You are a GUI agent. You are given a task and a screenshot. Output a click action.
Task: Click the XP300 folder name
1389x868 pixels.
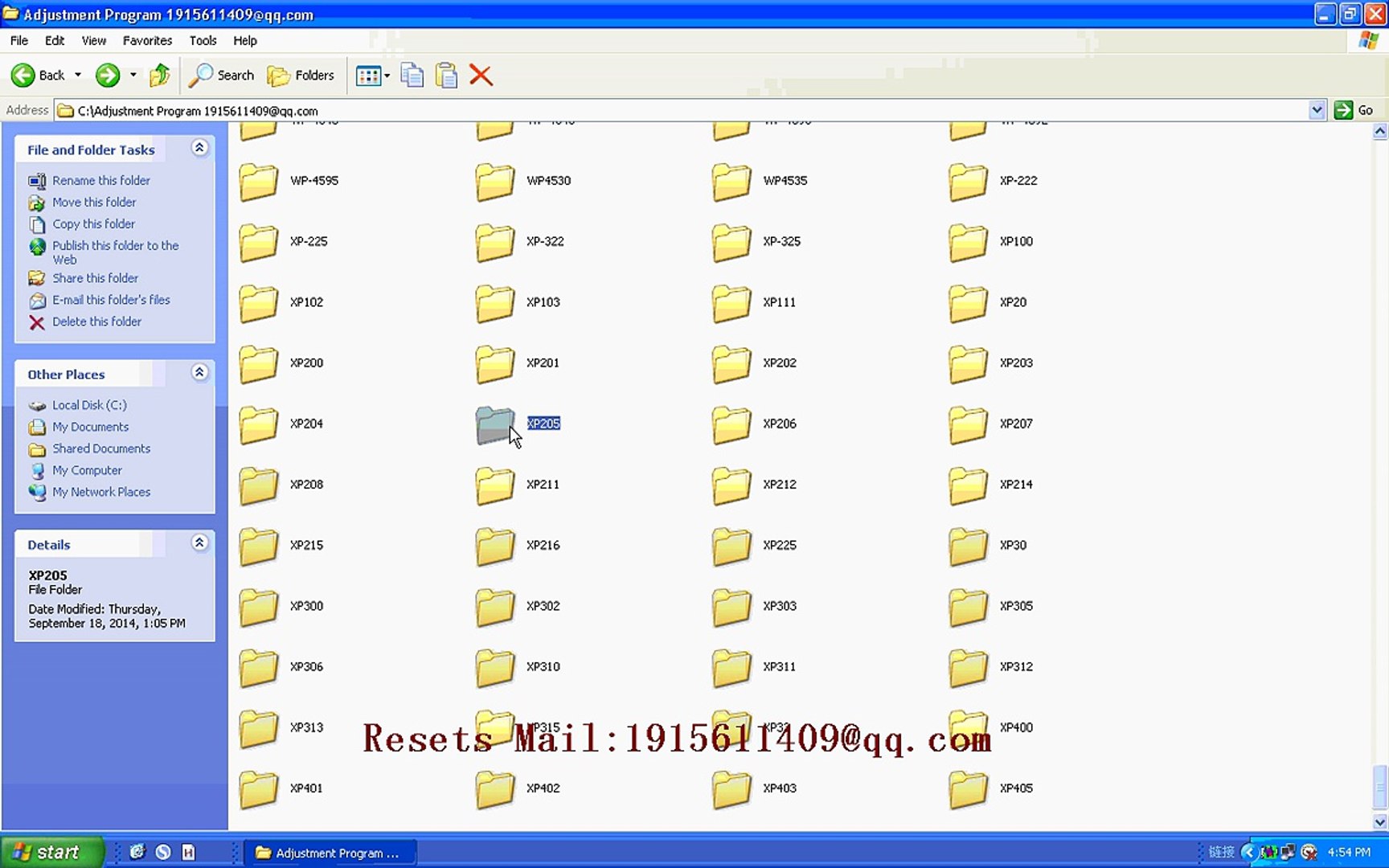[x=306, y=606]
